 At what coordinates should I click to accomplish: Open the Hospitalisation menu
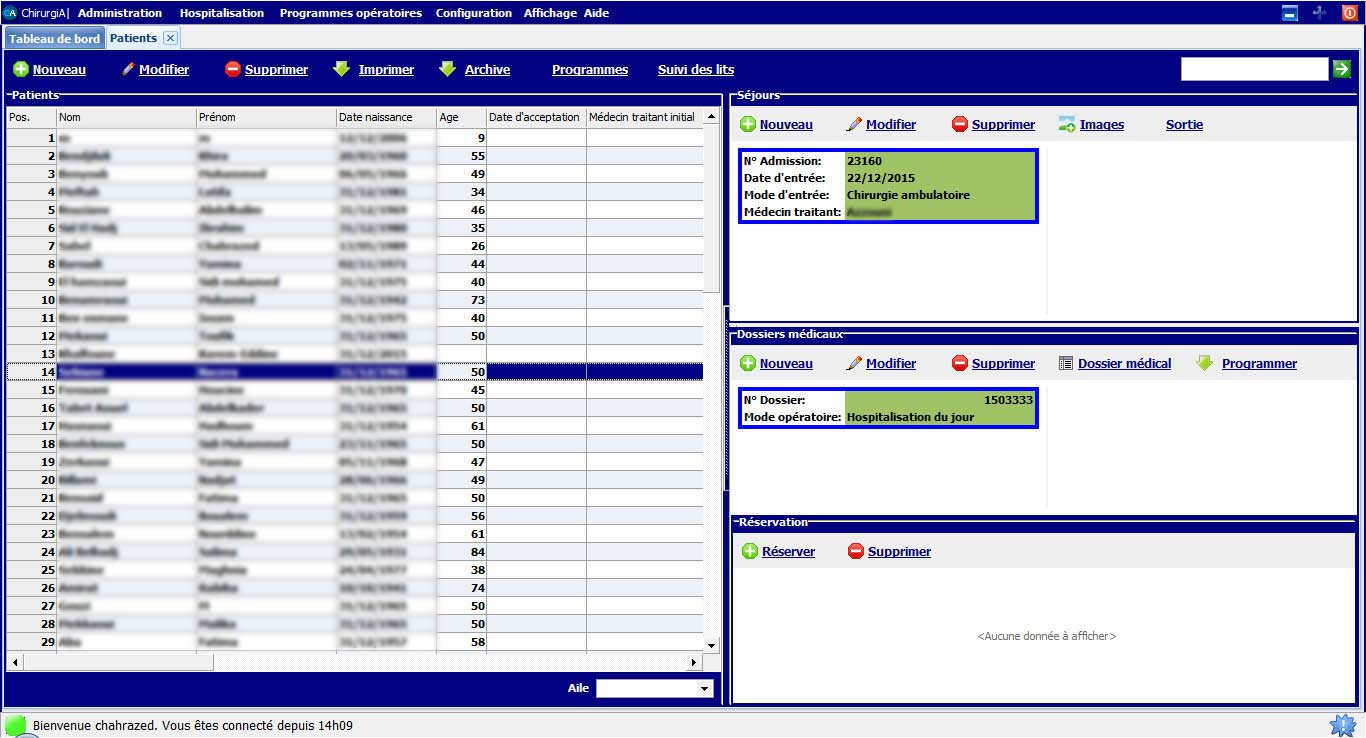click(222, 13)
